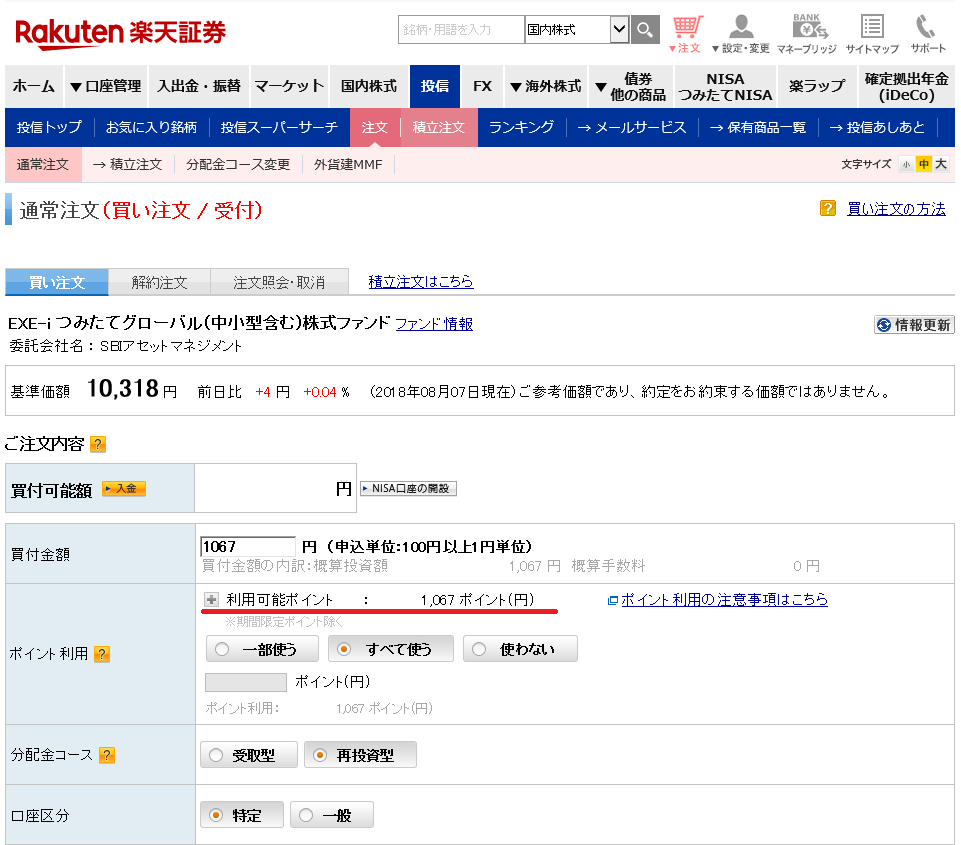Open the ランキング submenu
Image resolution: width=961 pixels, height=845 pixels.
click(522, 127)
